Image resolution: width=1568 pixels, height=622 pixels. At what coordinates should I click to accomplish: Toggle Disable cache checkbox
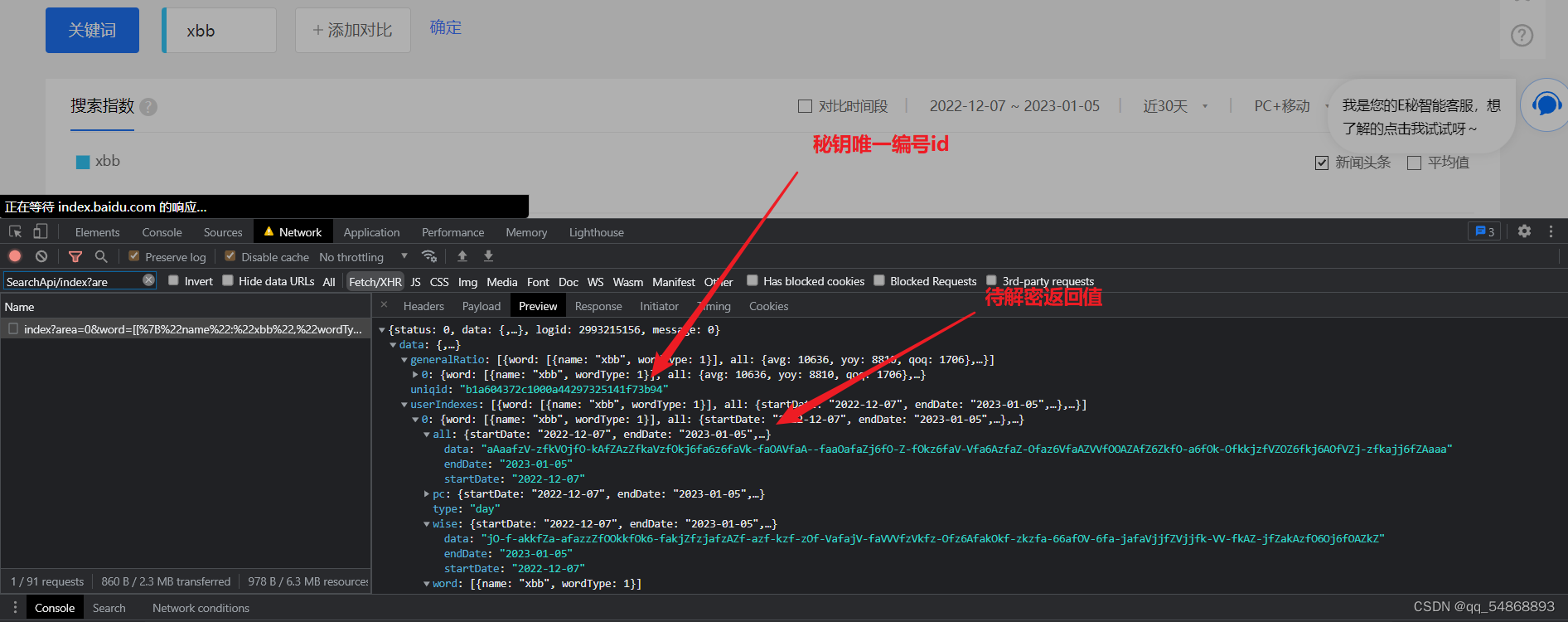point(230,256)
